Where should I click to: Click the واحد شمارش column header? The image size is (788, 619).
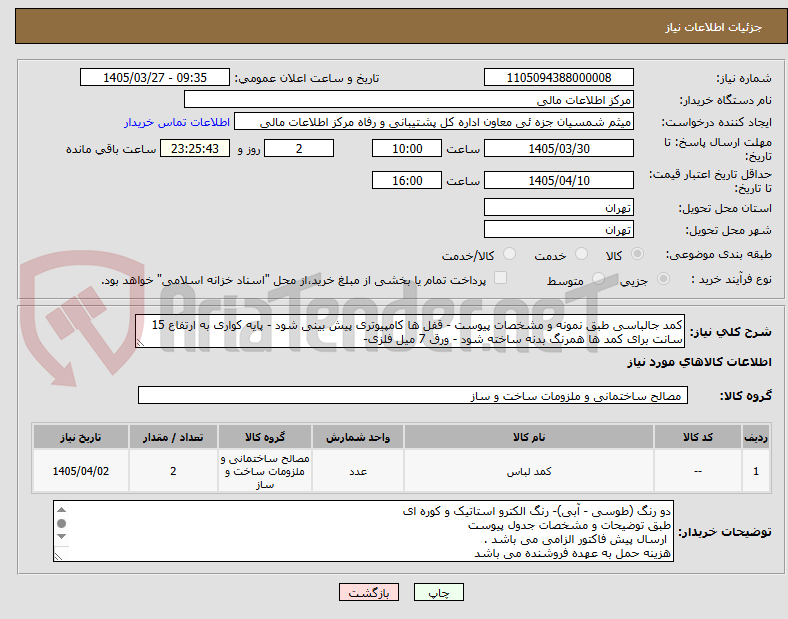358,437
